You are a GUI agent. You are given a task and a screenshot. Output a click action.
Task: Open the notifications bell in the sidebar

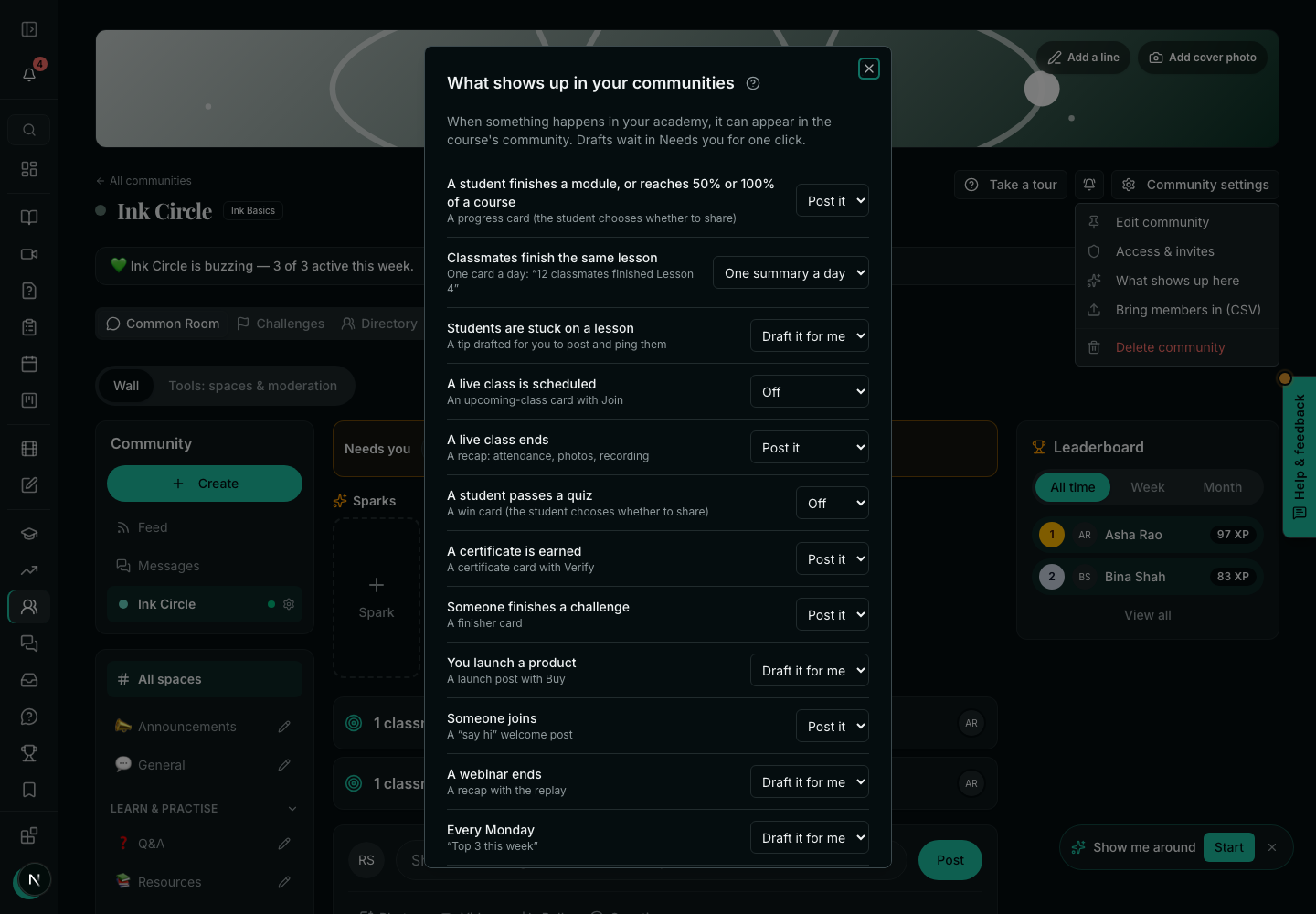[x=29, y=74]
